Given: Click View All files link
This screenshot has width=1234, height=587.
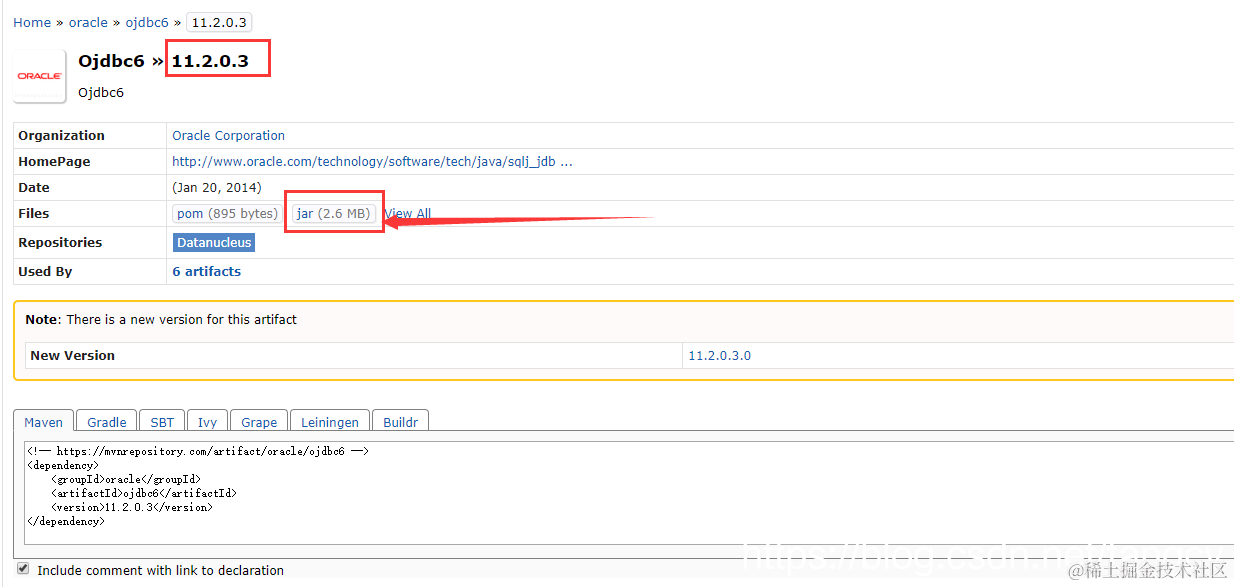Looking at the screenshot, I should [x=408, y=213].
